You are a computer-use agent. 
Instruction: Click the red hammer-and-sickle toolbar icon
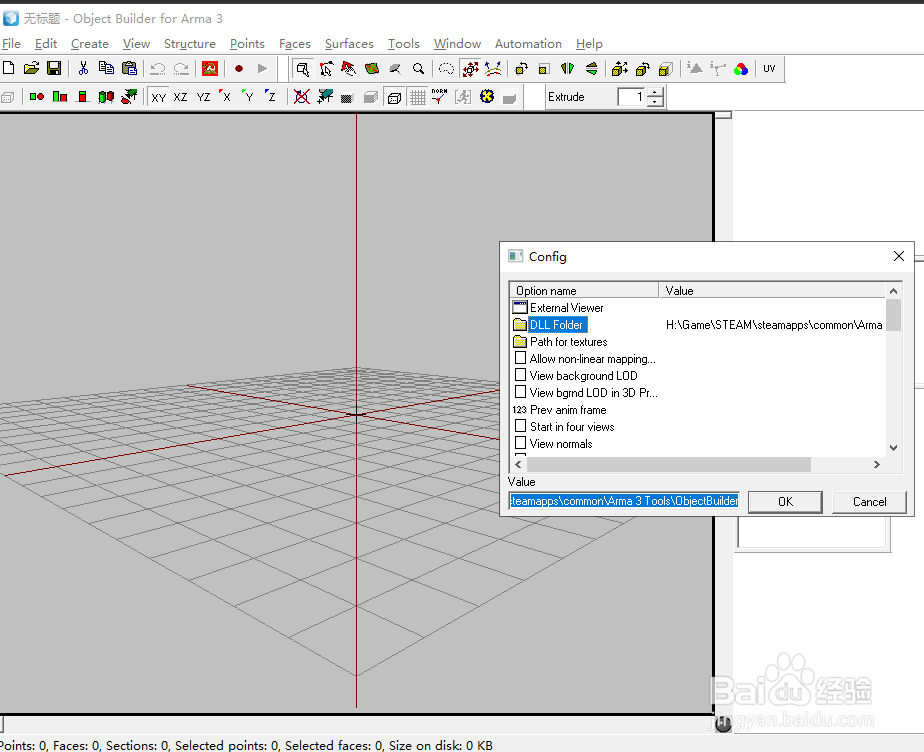[210, 68]
